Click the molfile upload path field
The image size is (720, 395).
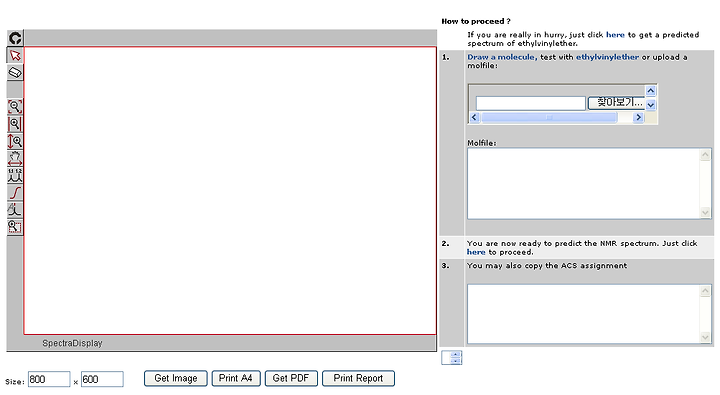[531, 103]
